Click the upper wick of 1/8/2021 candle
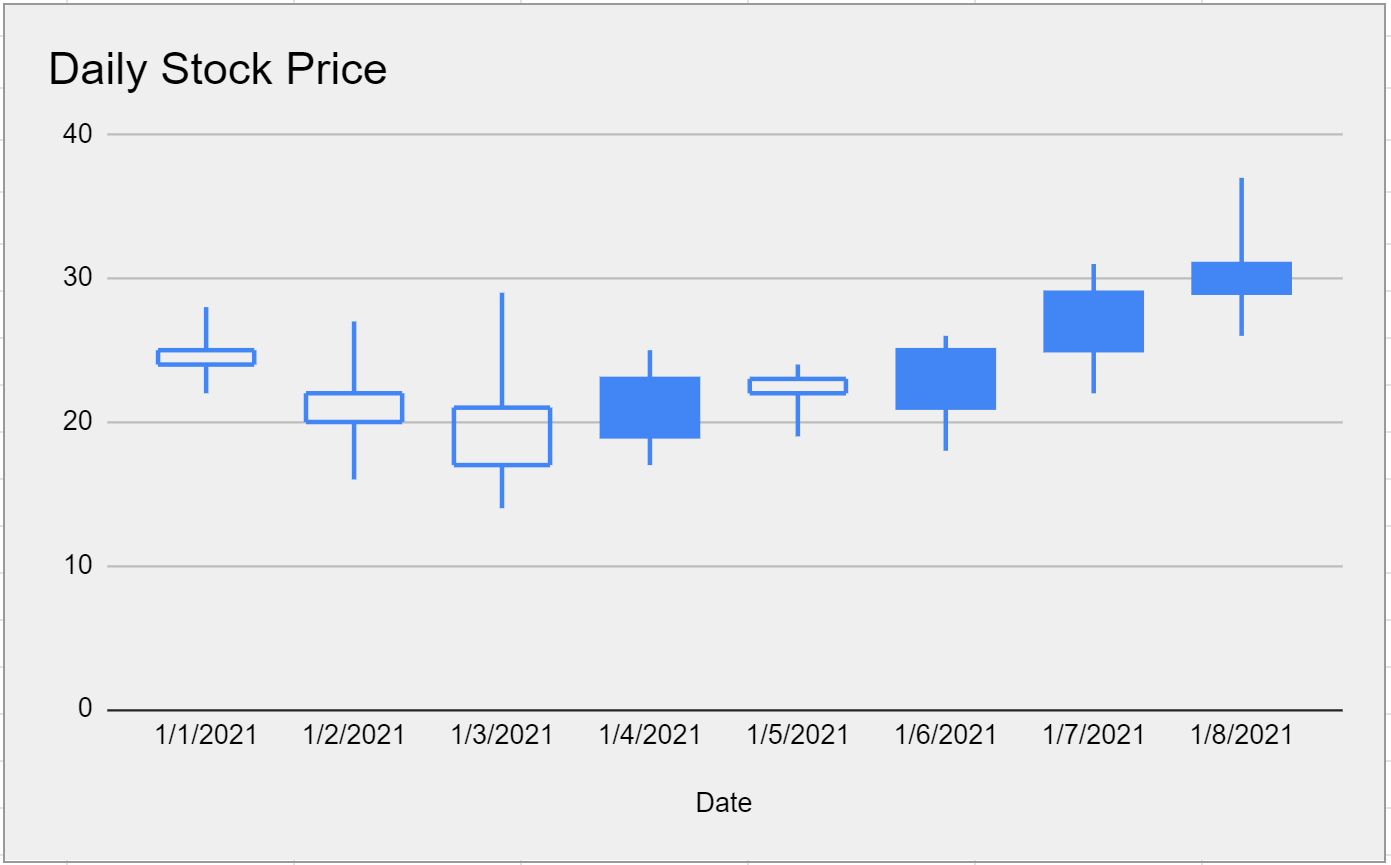The height and width of the screenshot is (865, 1391). (1241, 220)
